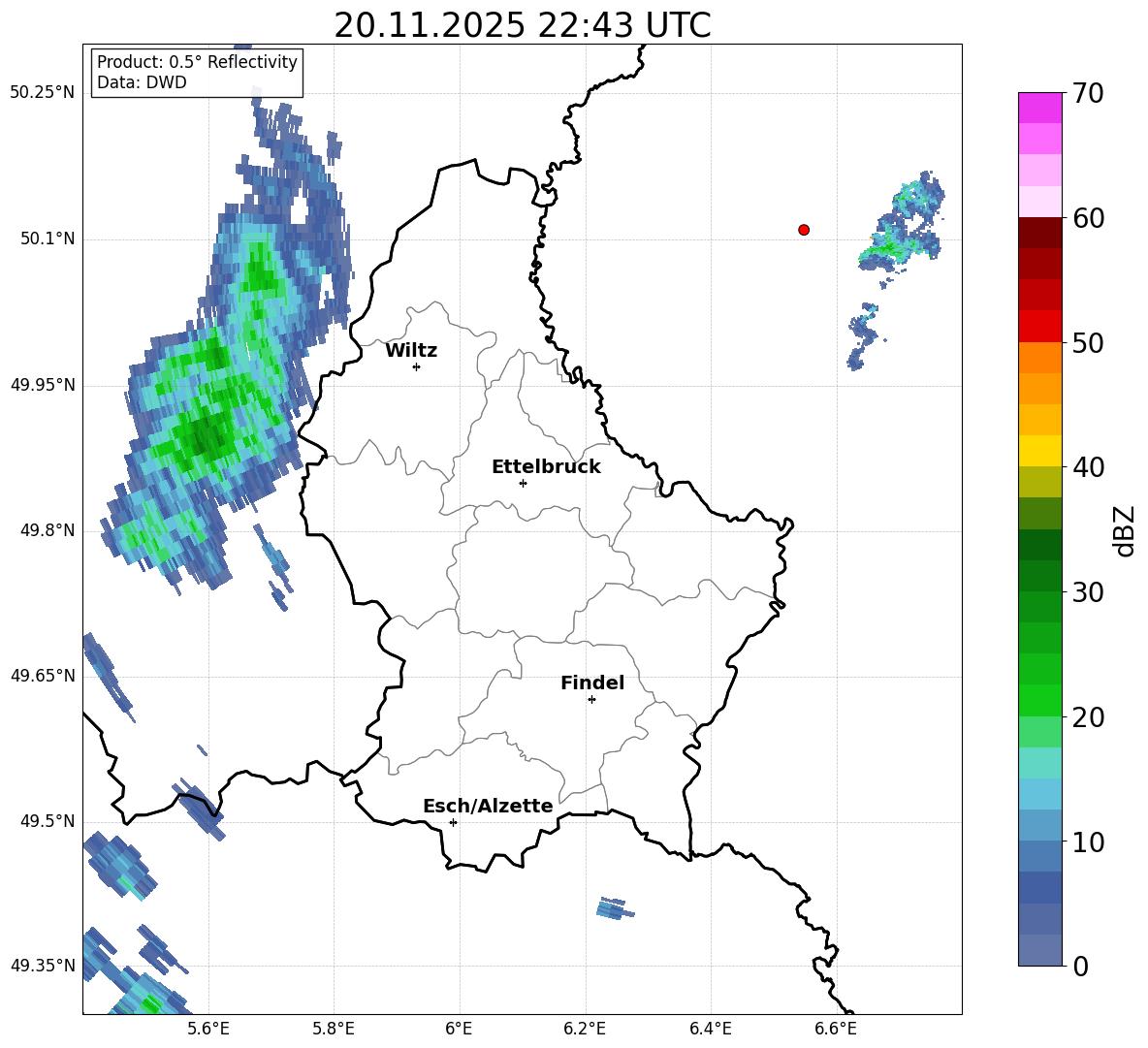The image size is (1148, 1048).
Task: Click the Findel city label
Action: (592, 683)
